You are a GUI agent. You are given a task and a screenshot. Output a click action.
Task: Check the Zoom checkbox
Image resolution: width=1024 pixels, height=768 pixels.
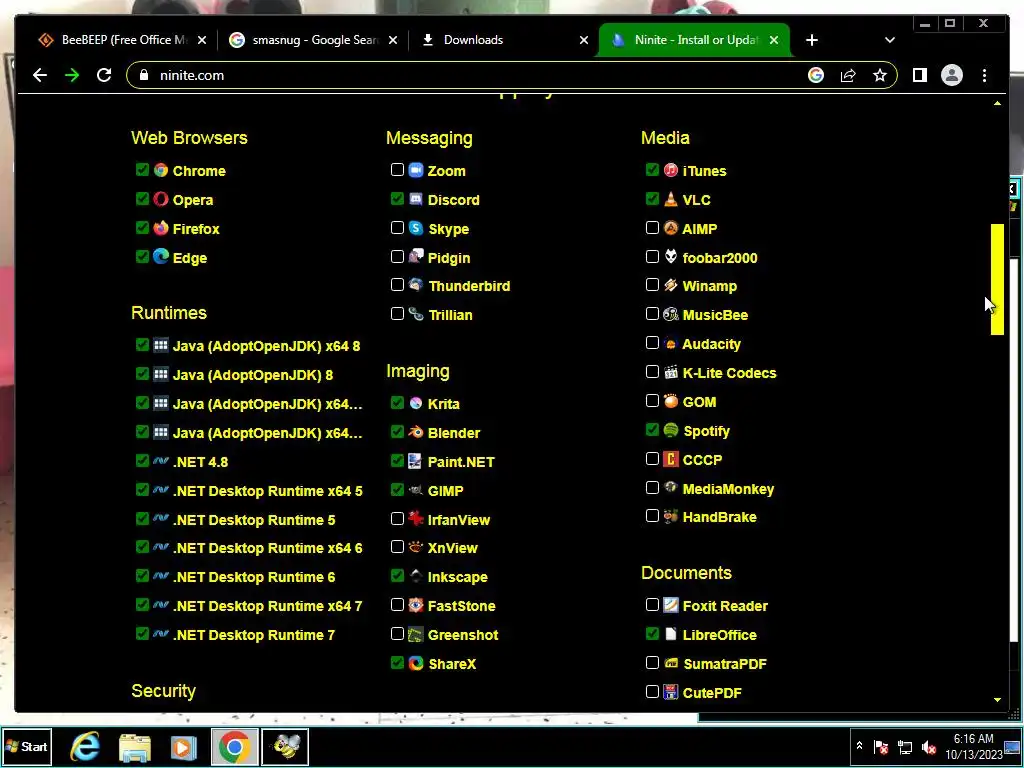(x=397, y=170)
